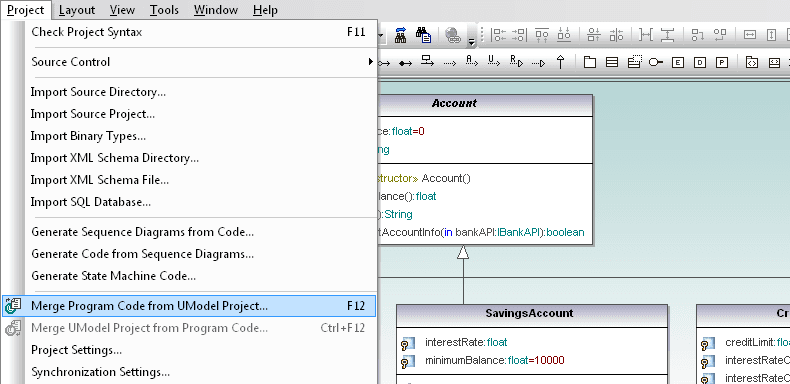This screenshot has height=384, width=790.
Task: Click the Align Bottom toolbar icon
Action: click(564, 35)
